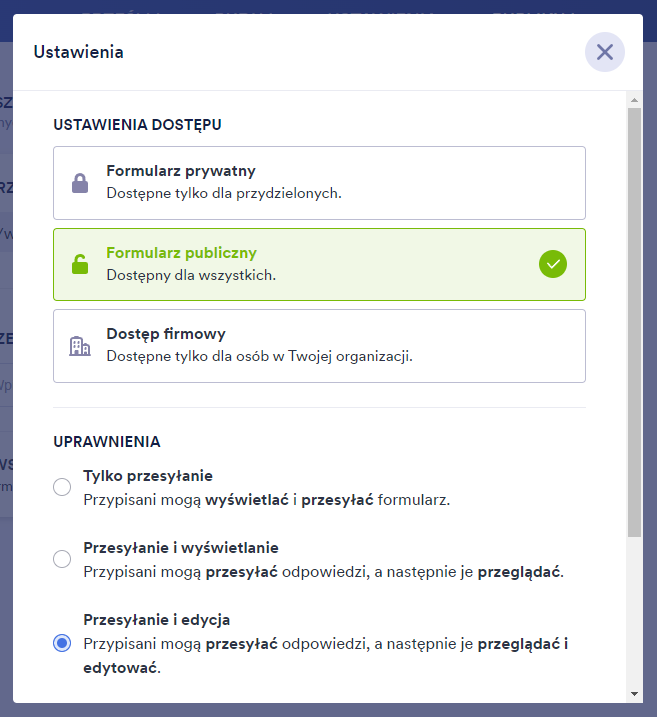Click the 'Formularz prywatny' option title
The height and width of the screenshot is (717, 657).
[x=181, y=171]
